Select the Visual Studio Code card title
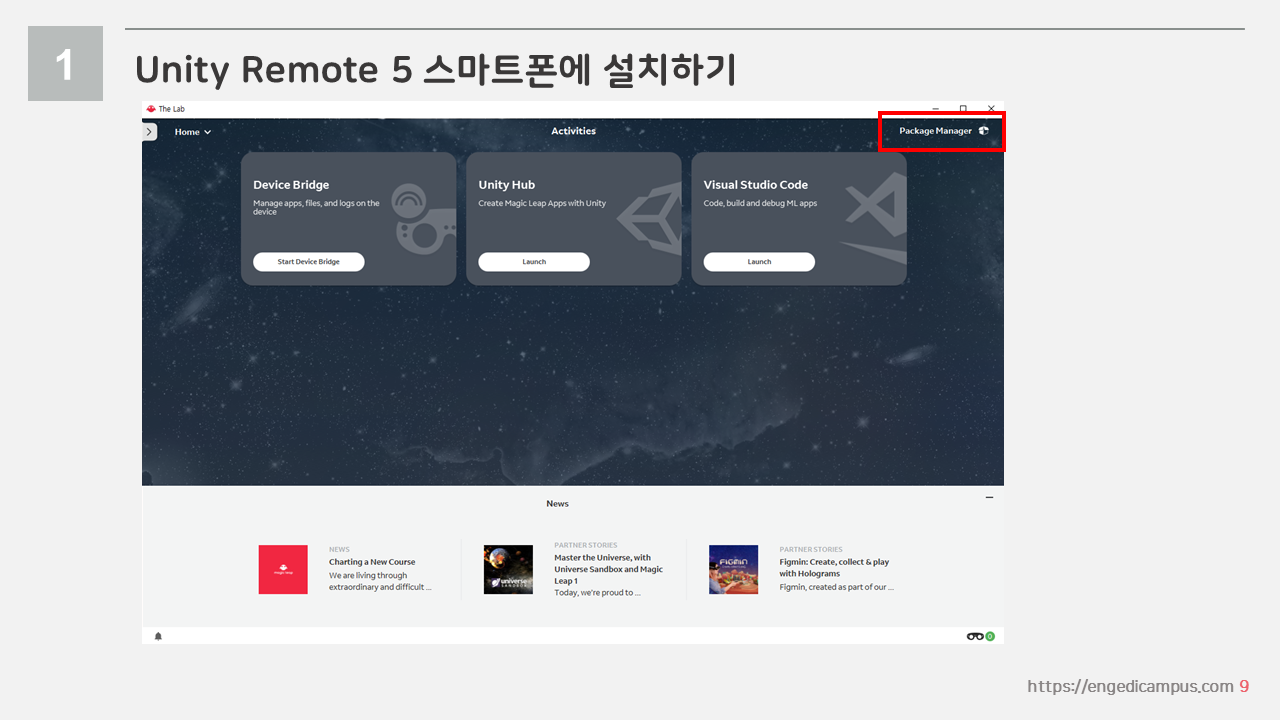 pyautogui.click(x=755, y=185)
